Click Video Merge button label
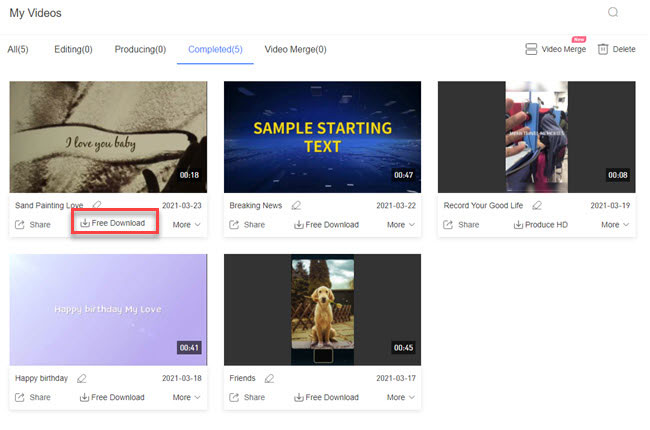 point(564,49)
